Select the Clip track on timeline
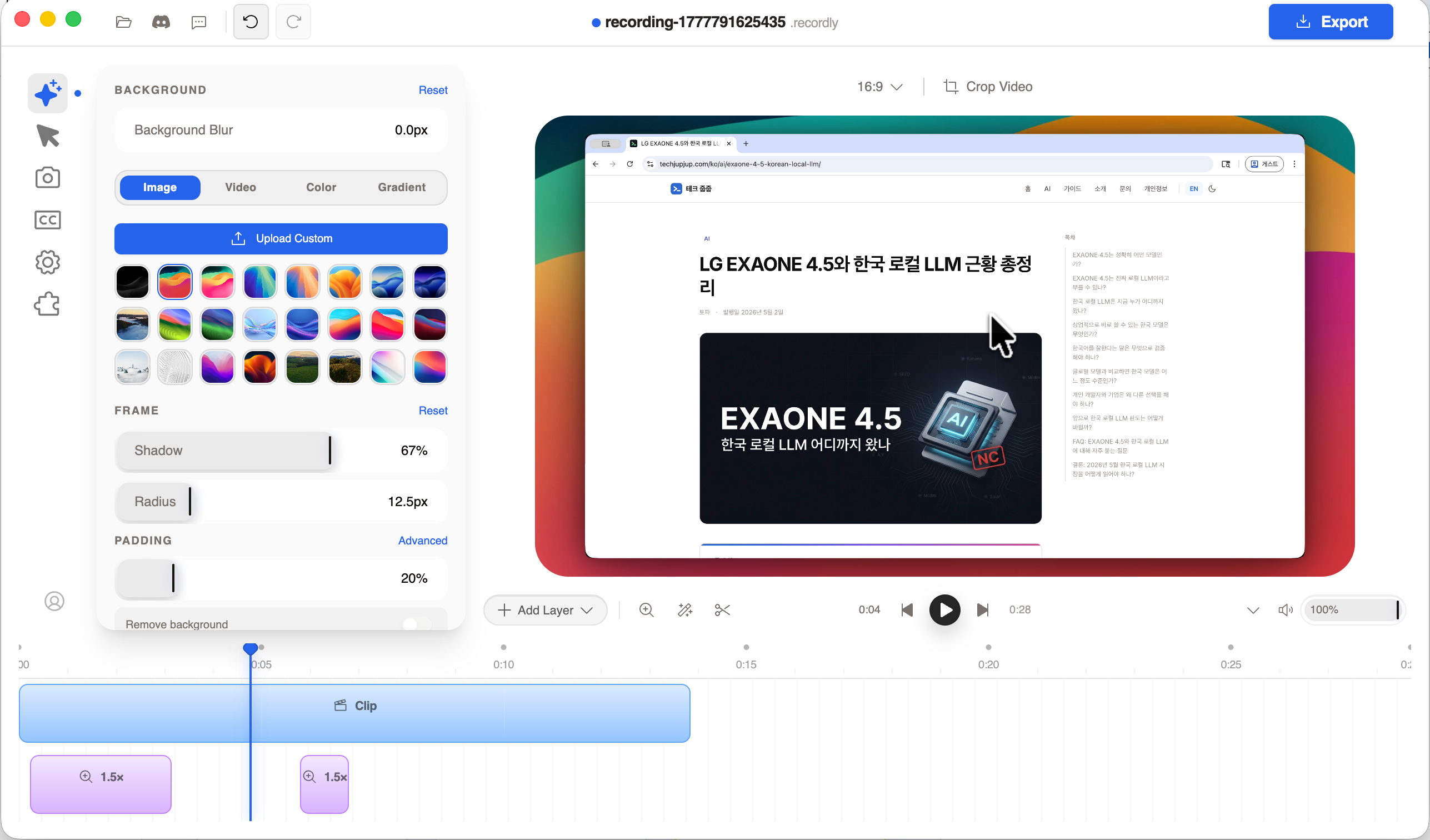1430x840 pixels. pyautogui.click(x=354, y=713)
